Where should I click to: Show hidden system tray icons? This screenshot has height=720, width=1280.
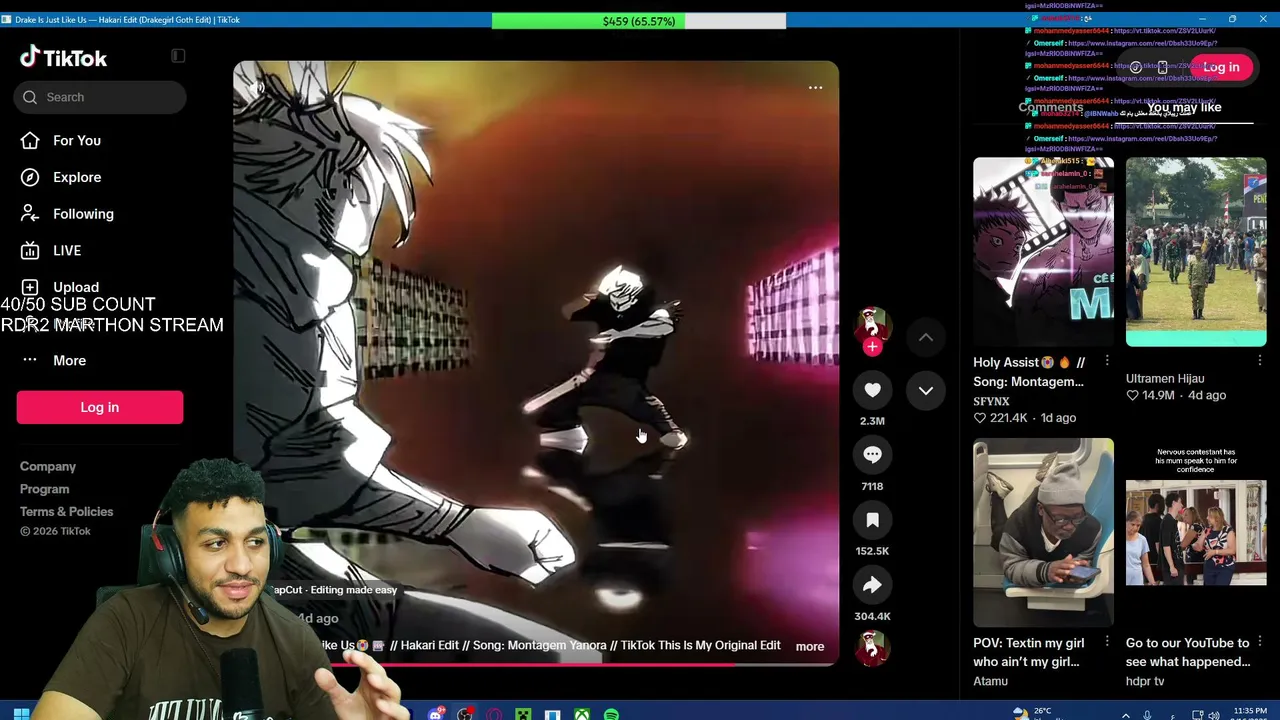click(1125, 715)
